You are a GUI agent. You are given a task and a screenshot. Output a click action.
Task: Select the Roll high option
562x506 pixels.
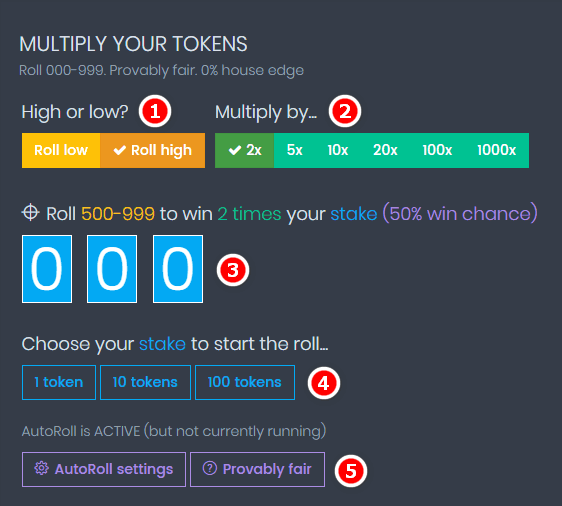click(x=153, y=151)
